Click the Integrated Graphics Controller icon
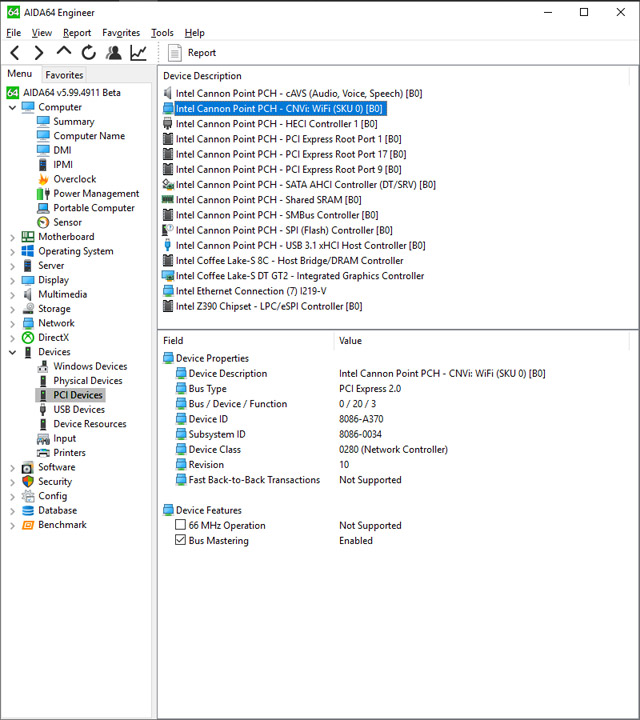640x720 pixels. (x=168, y=276)
